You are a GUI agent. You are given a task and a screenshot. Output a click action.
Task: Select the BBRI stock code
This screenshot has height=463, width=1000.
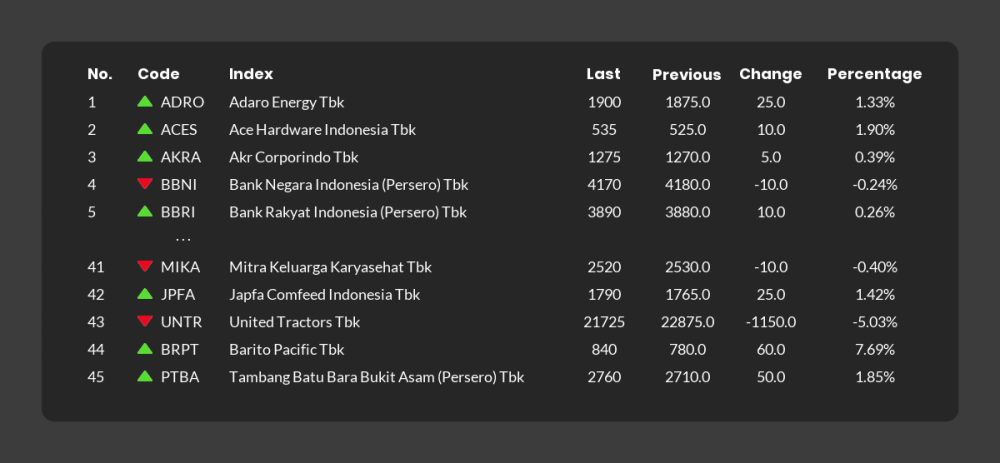pos(178,212)
